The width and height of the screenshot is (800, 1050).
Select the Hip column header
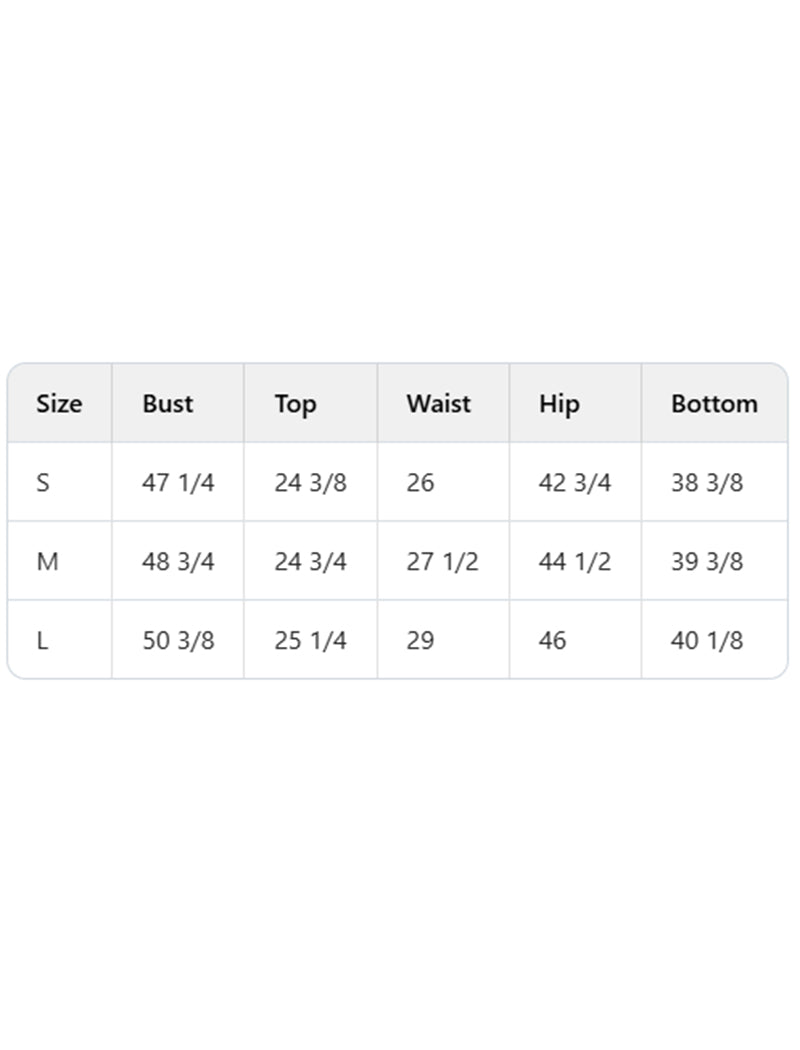tap(559, 404)
